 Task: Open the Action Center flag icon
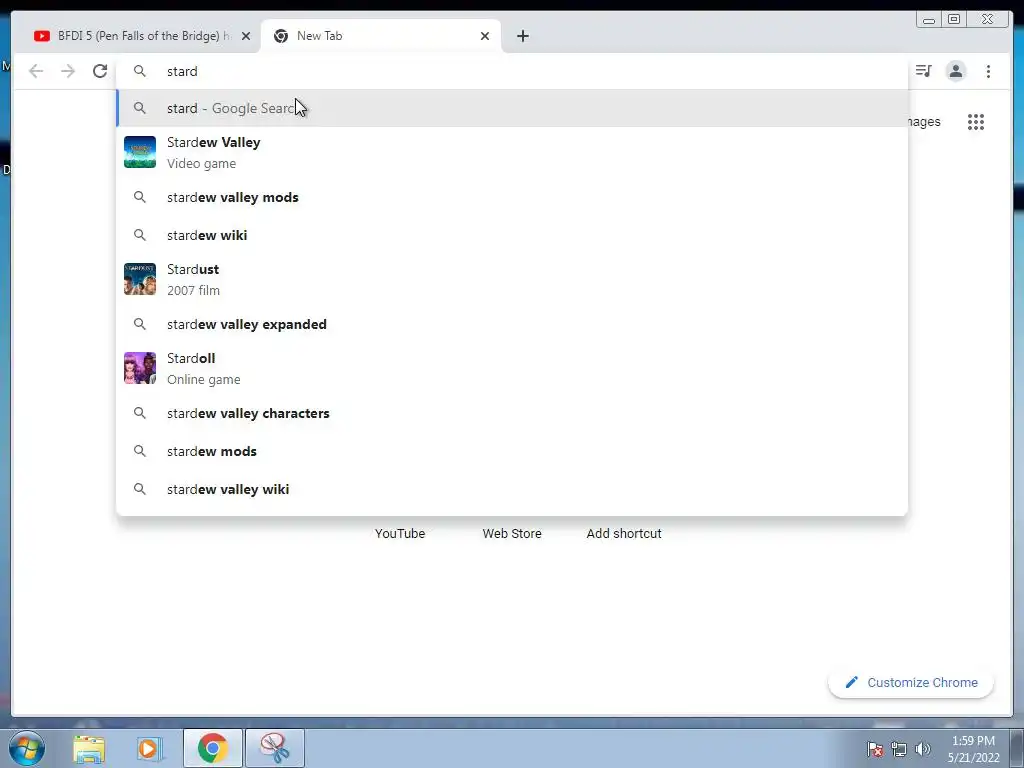(x=875, y=749)
